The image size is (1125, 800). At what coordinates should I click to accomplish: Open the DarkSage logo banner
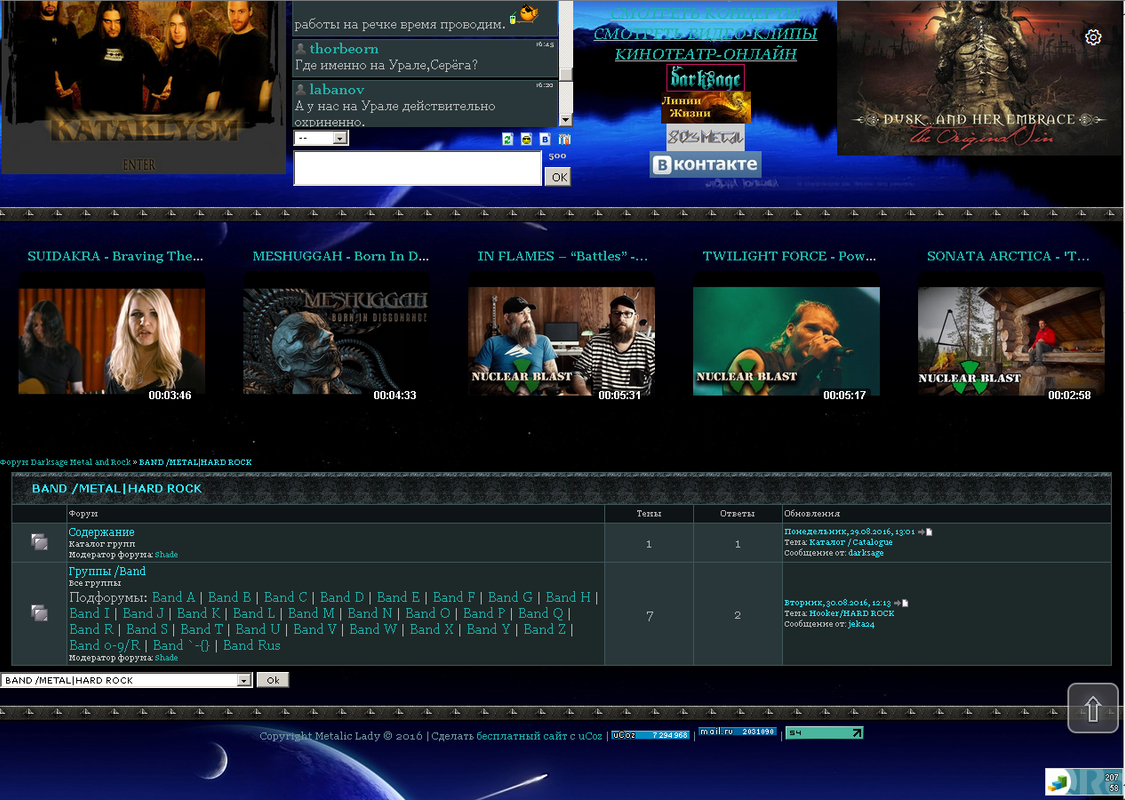pos(705,78)
